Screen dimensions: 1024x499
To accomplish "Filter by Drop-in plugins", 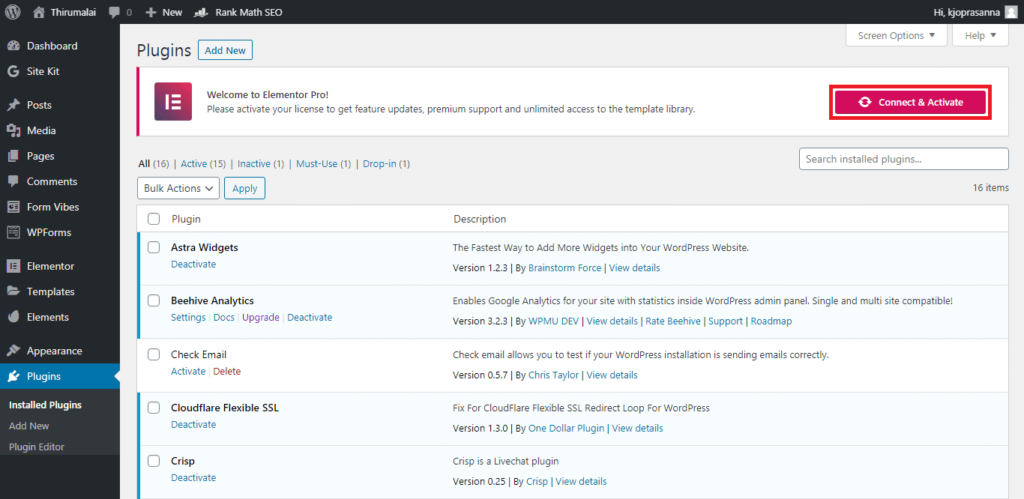I will coord(379,163).
